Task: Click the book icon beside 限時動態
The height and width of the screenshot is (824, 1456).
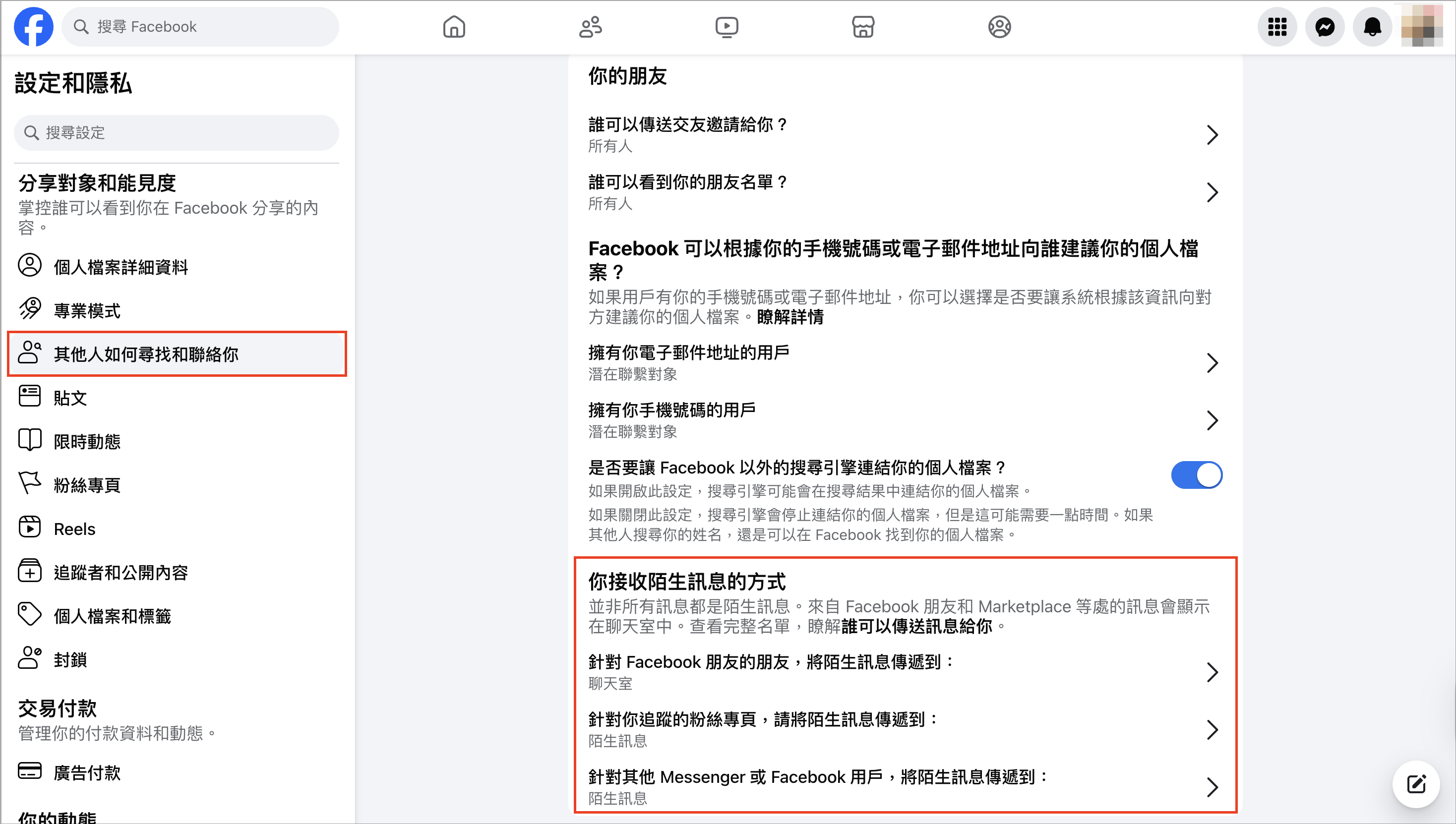Action: point(29,440)
